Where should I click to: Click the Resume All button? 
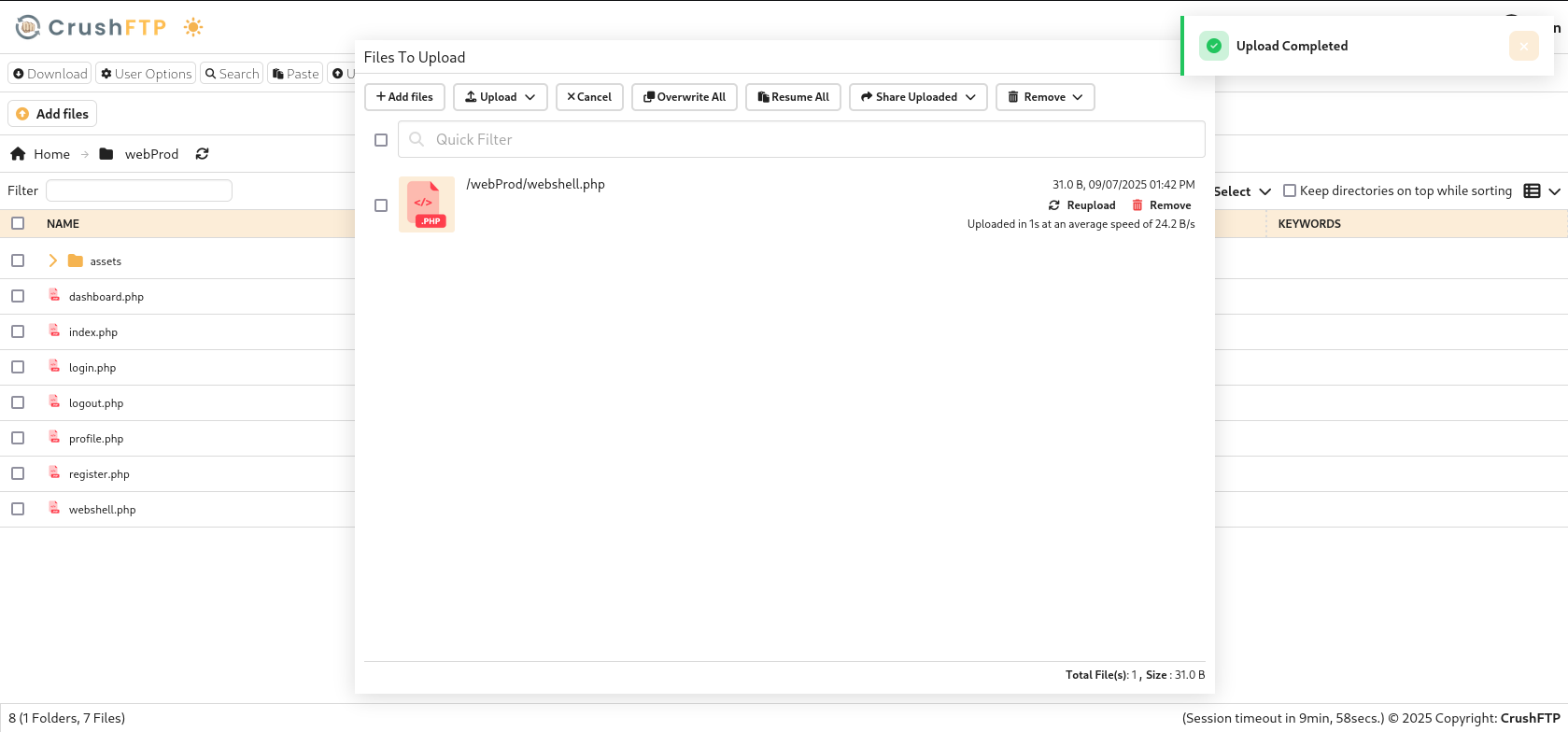pyautogui.click(x=794, y=97)
